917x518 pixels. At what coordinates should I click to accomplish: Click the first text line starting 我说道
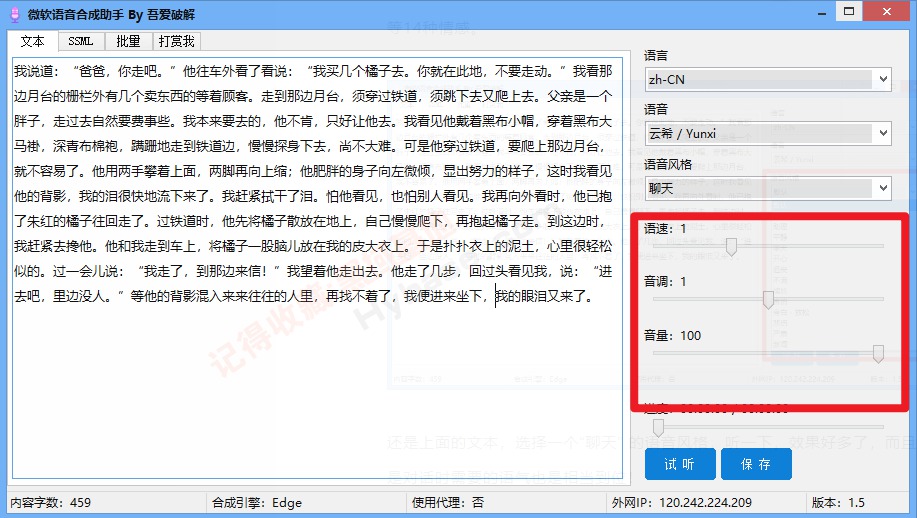(313, 71)
